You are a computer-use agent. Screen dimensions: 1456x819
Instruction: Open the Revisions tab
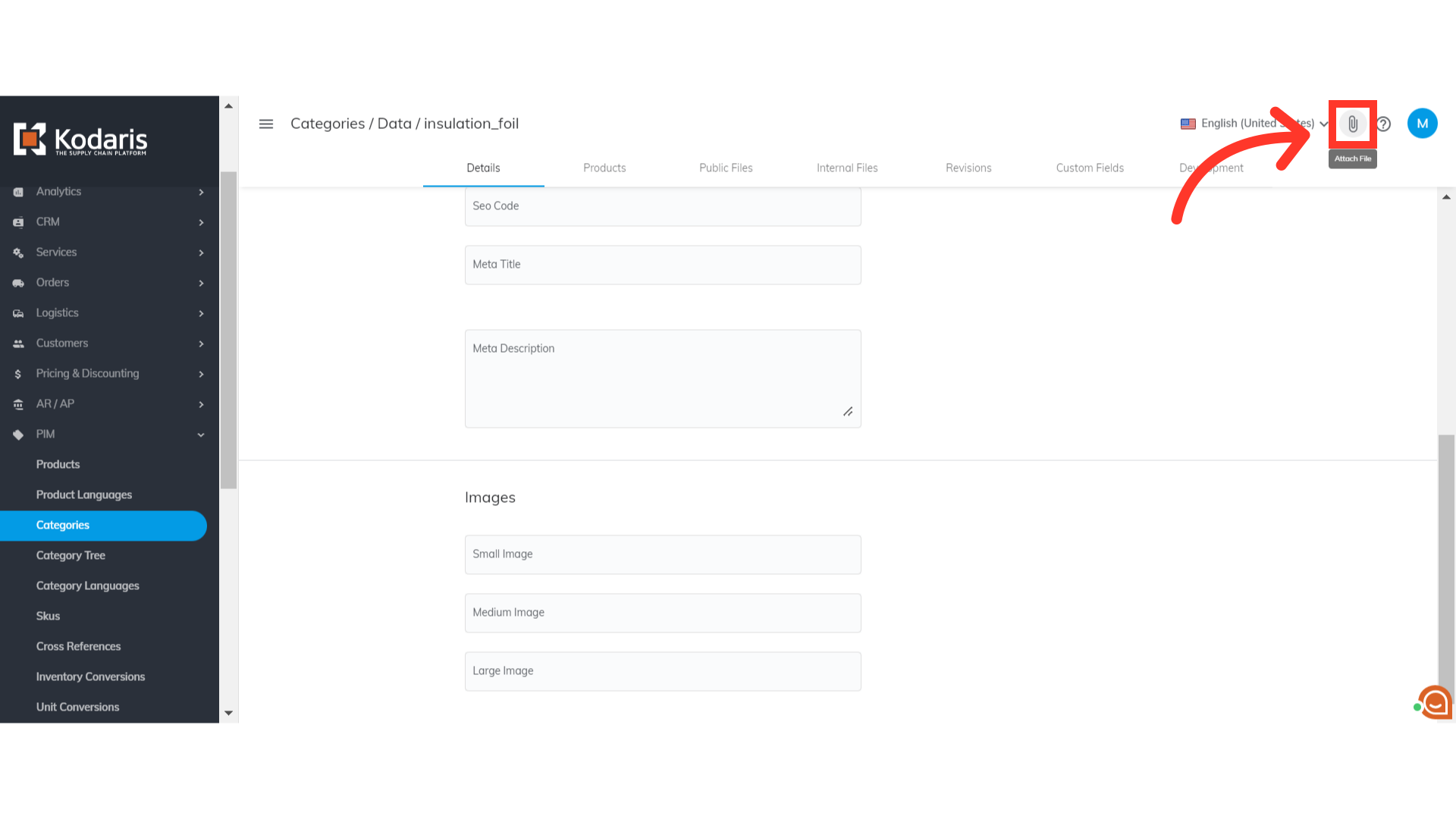click(968, 168)
